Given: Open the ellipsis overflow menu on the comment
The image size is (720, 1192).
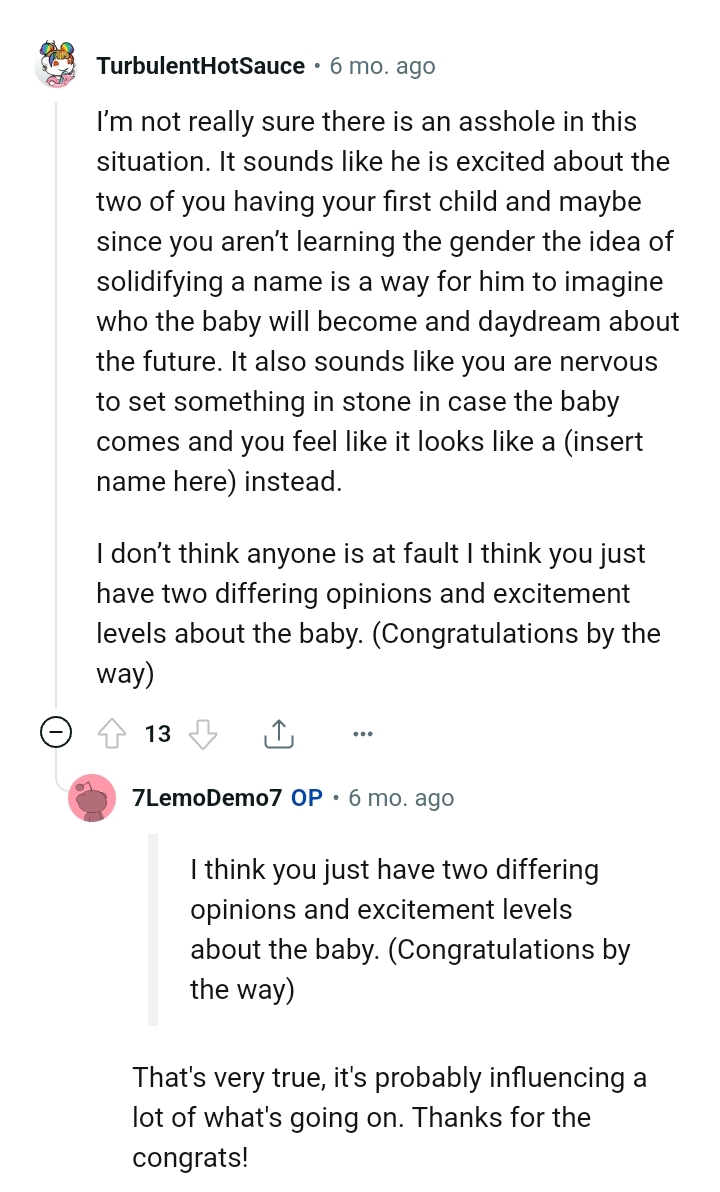Looking at the screenshot, I should click(362, 733).
